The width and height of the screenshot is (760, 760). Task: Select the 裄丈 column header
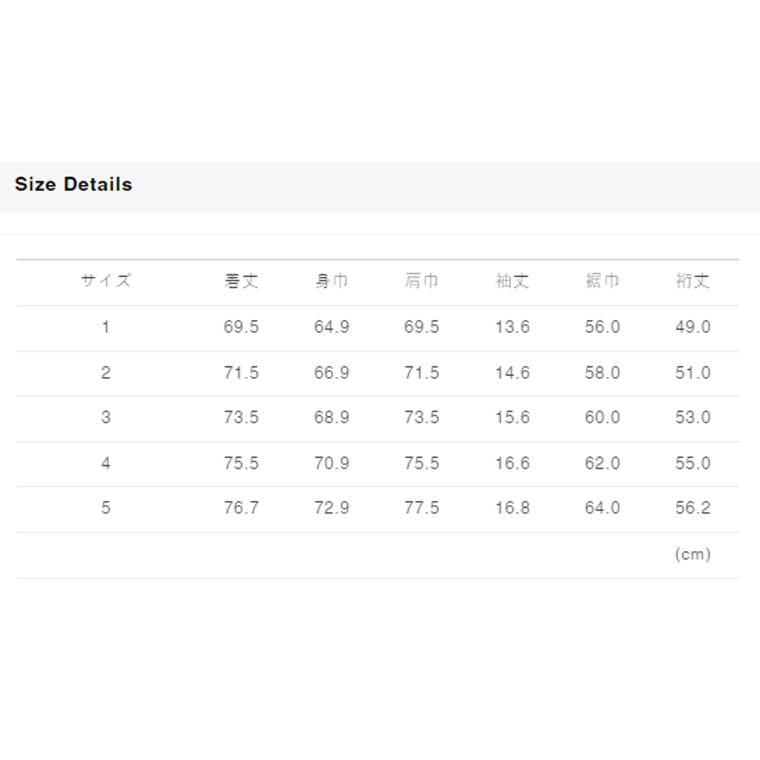tap(692, 281)
